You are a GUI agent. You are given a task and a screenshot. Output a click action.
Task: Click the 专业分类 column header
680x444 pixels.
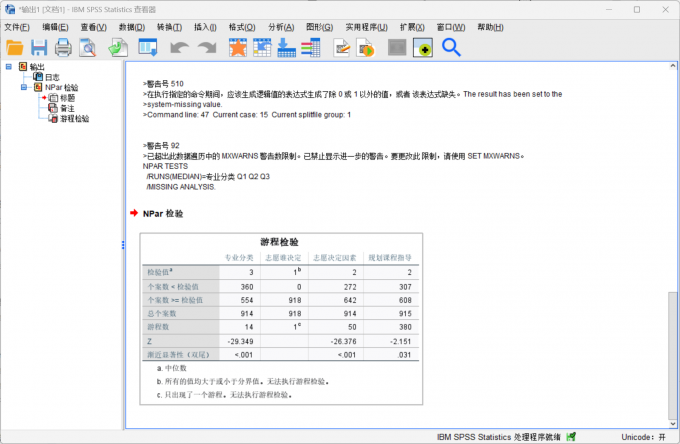click(x=239, y=258)
